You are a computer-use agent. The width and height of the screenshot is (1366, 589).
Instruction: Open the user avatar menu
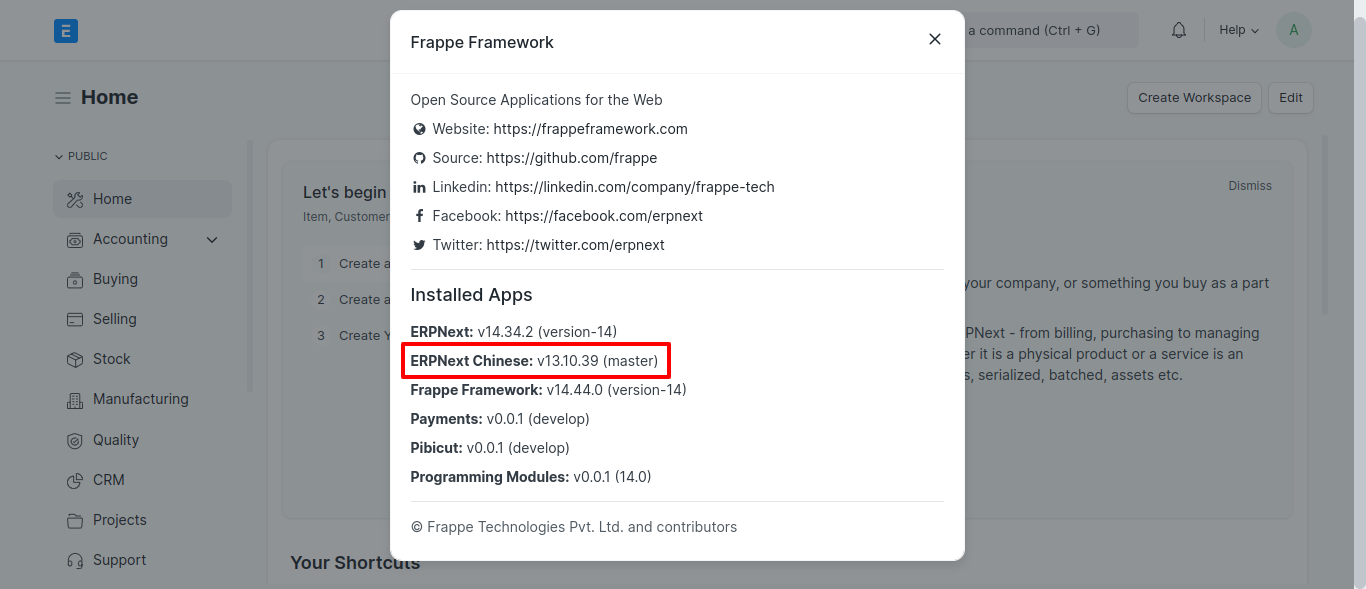click(x=1294, y=30)
